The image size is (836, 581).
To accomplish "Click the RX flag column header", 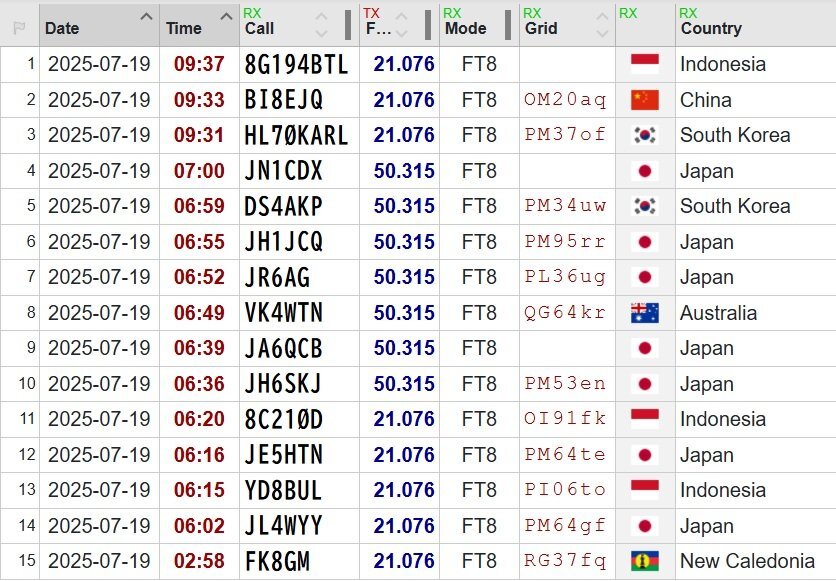I will [x=645, y=25].
